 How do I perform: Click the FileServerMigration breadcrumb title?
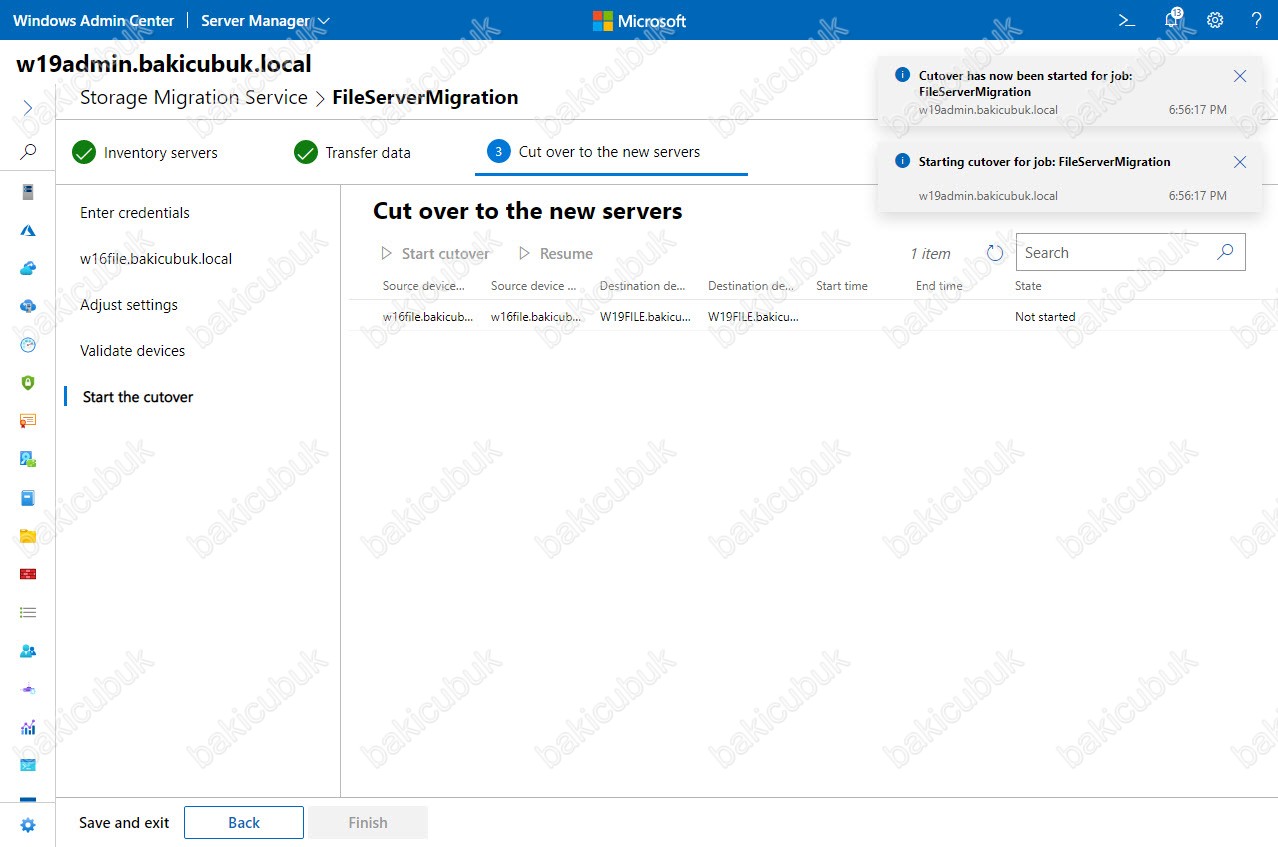(x=425, y=97)
